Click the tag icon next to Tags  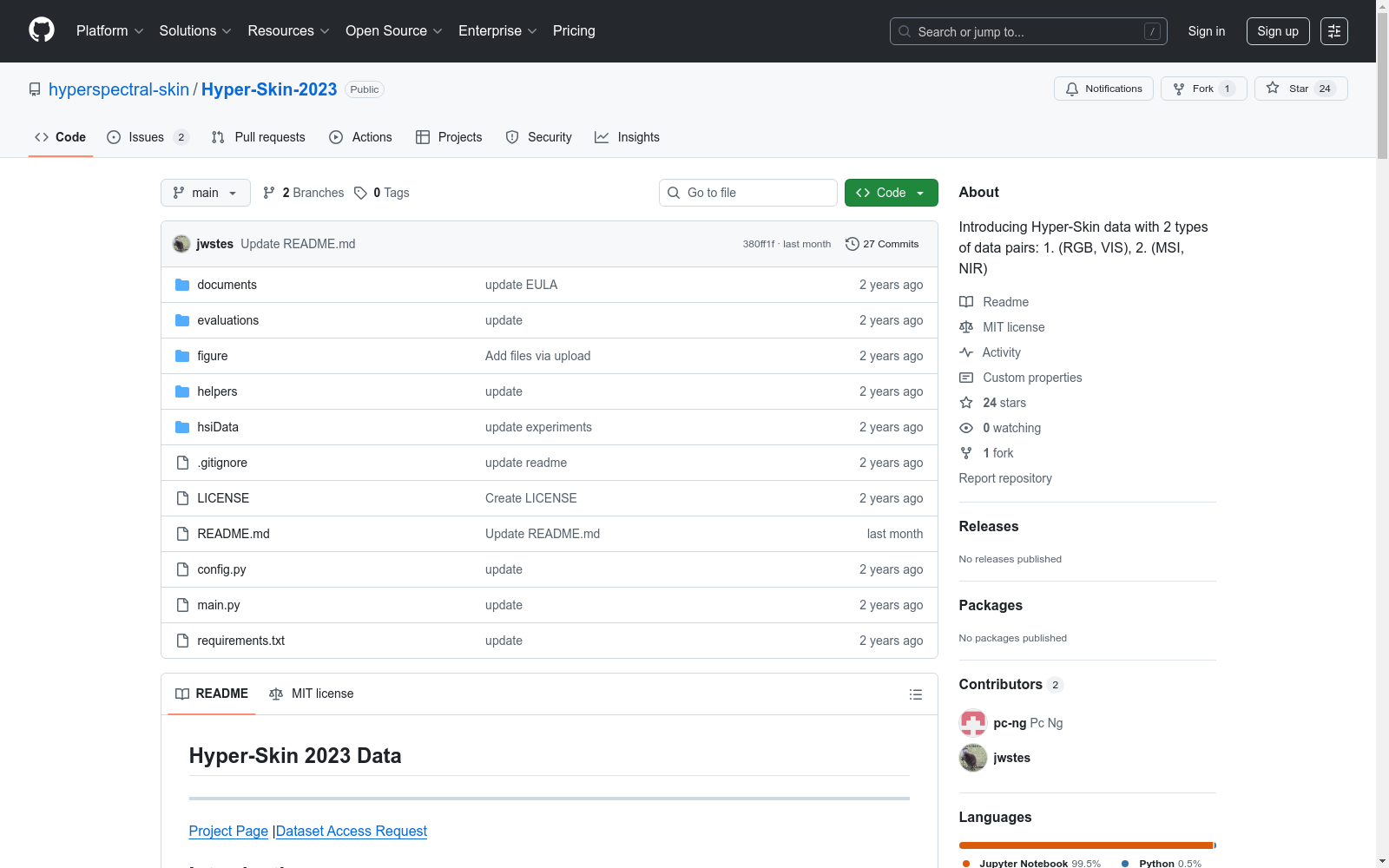(360, 193)
